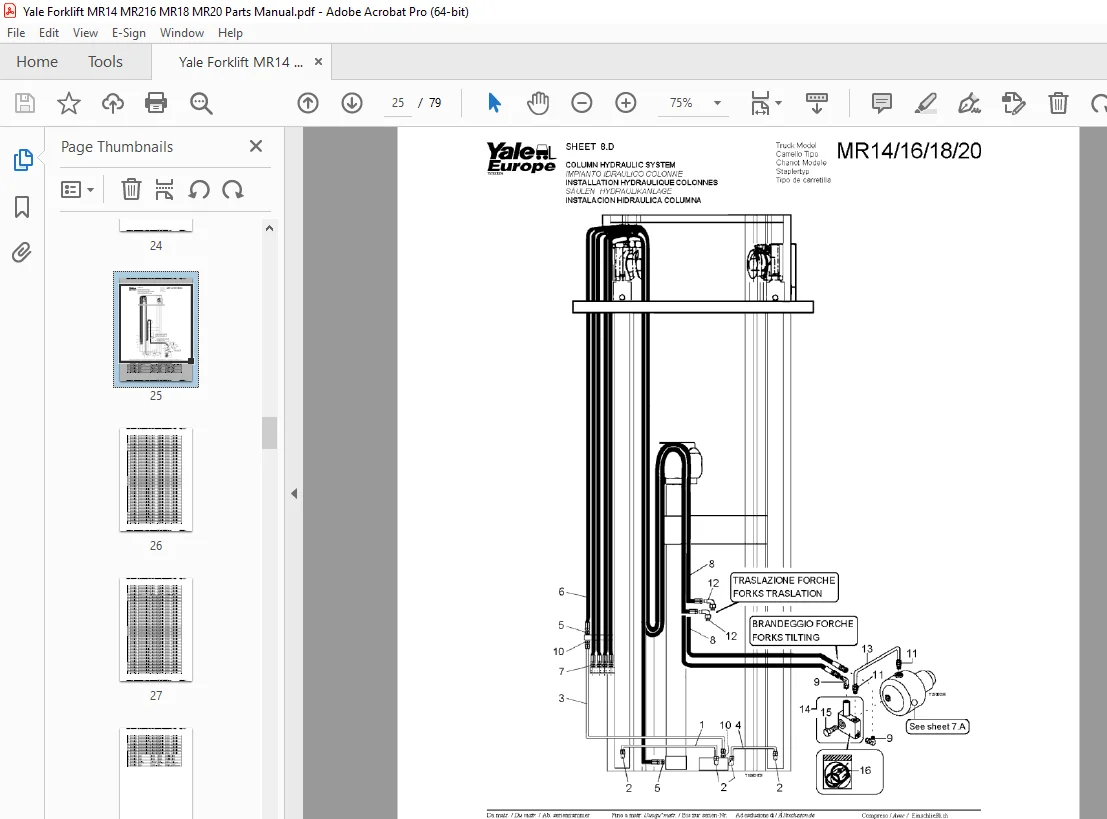1107x819 pixels.
Task: Select page 25 thumbnail
Action: click(x=156, y=329)
